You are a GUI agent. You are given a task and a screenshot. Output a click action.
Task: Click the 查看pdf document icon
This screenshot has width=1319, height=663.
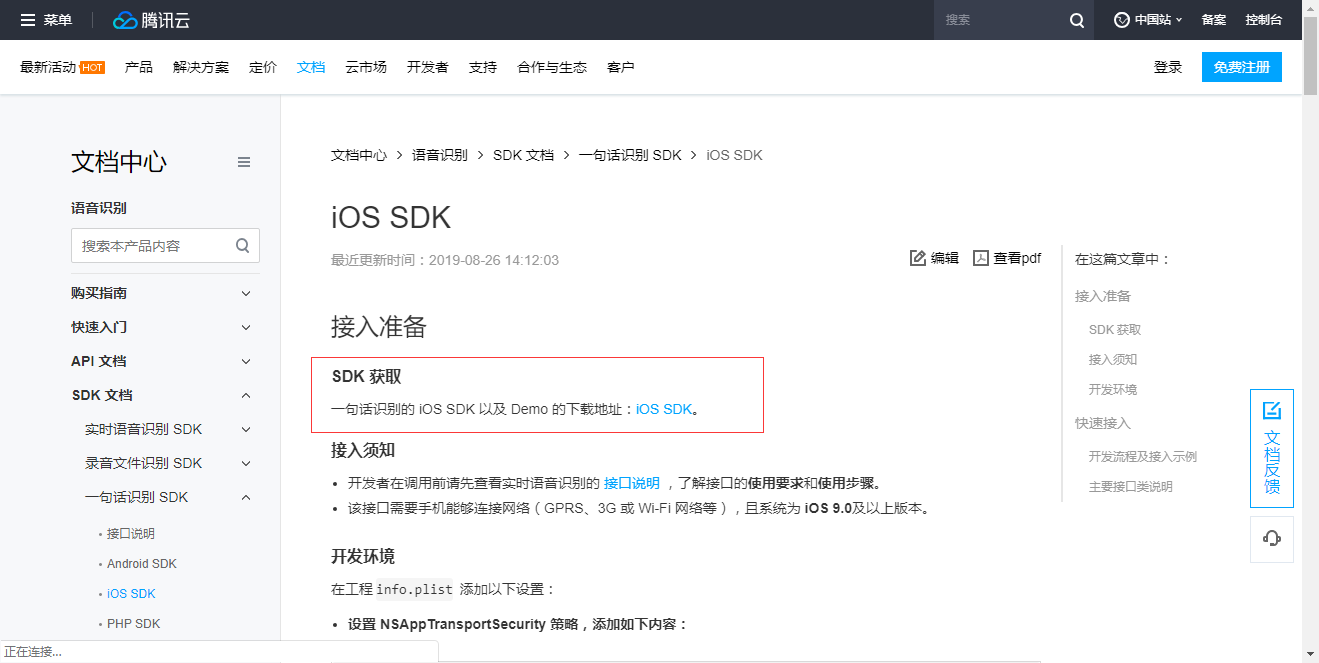coord(981,258)
